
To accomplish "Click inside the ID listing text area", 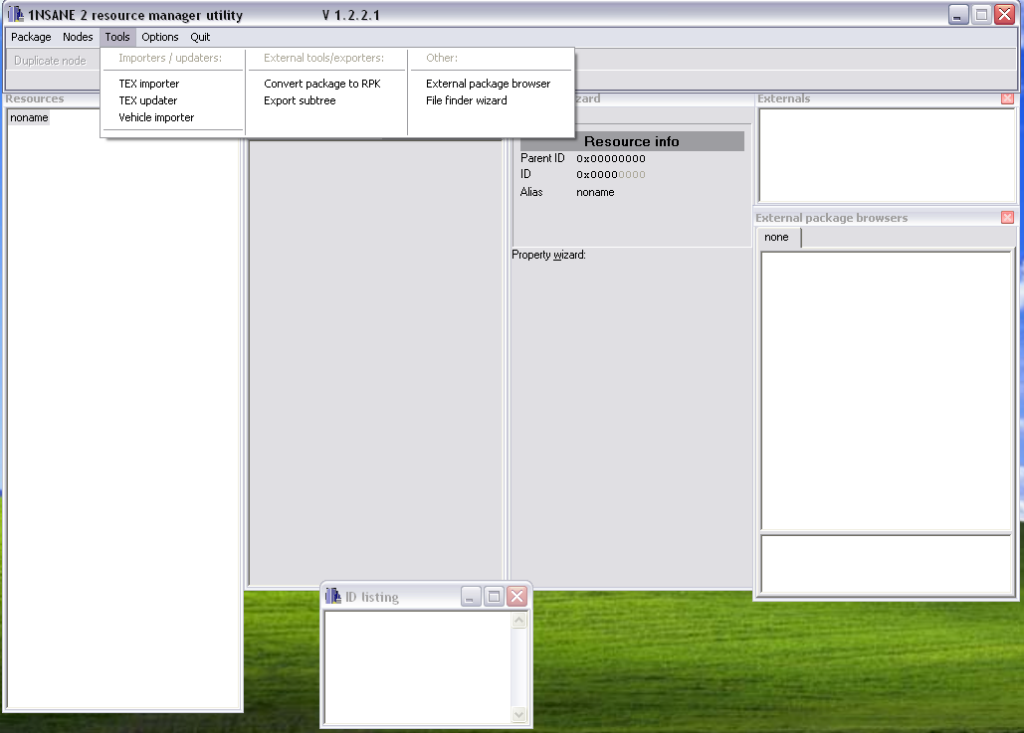I will [418, 667].
